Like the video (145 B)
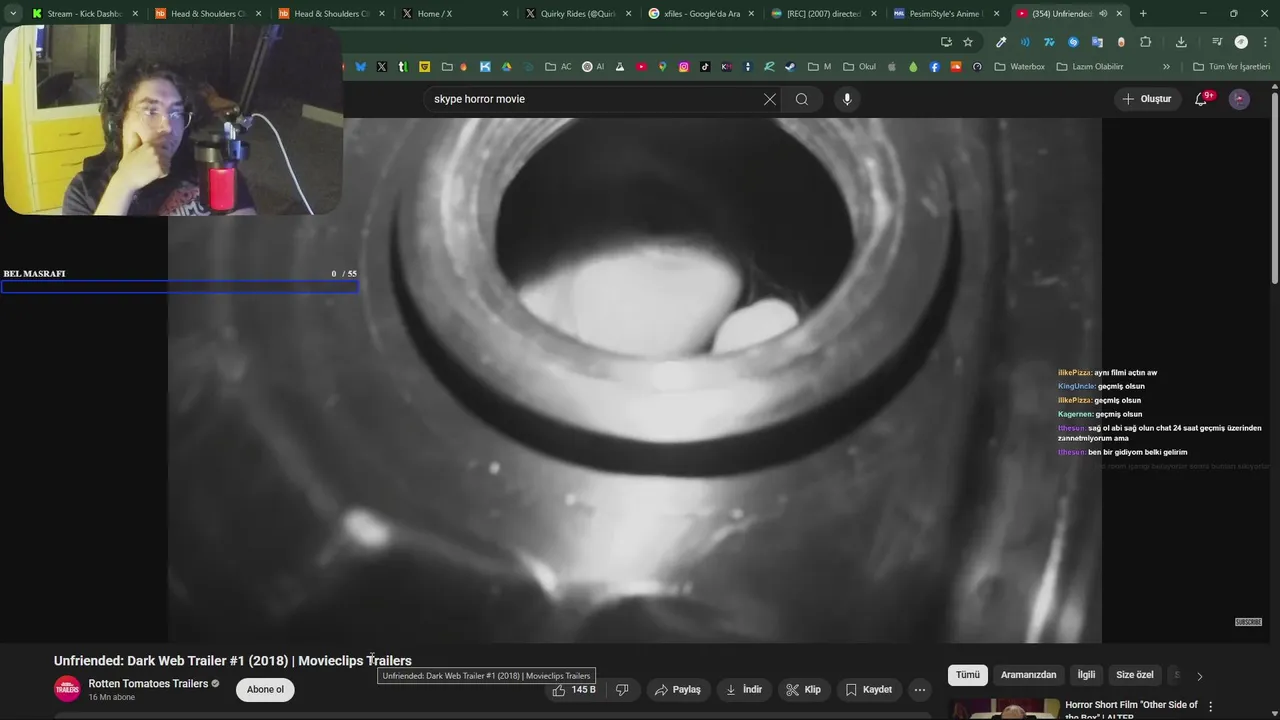 tap(574, 690)
